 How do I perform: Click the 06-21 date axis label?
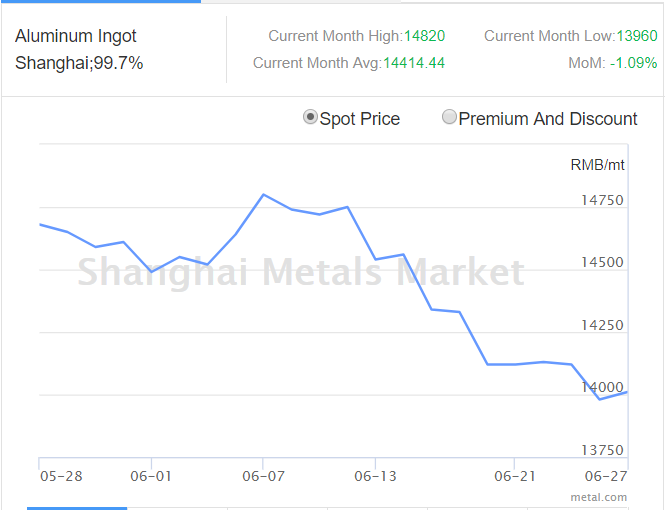(515, 476)
